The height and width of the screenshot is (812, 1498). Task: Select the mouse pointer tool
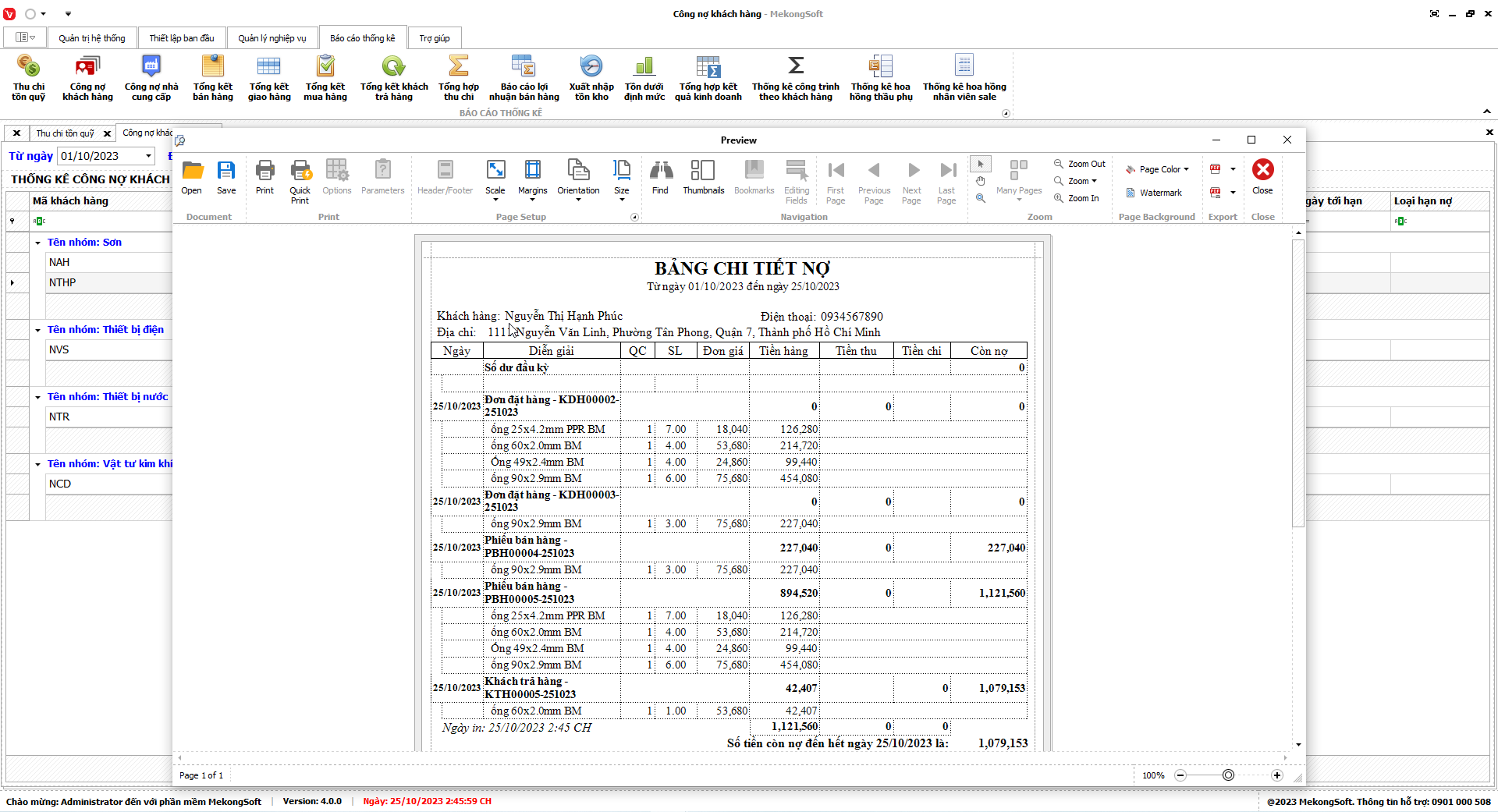(981, 164)
